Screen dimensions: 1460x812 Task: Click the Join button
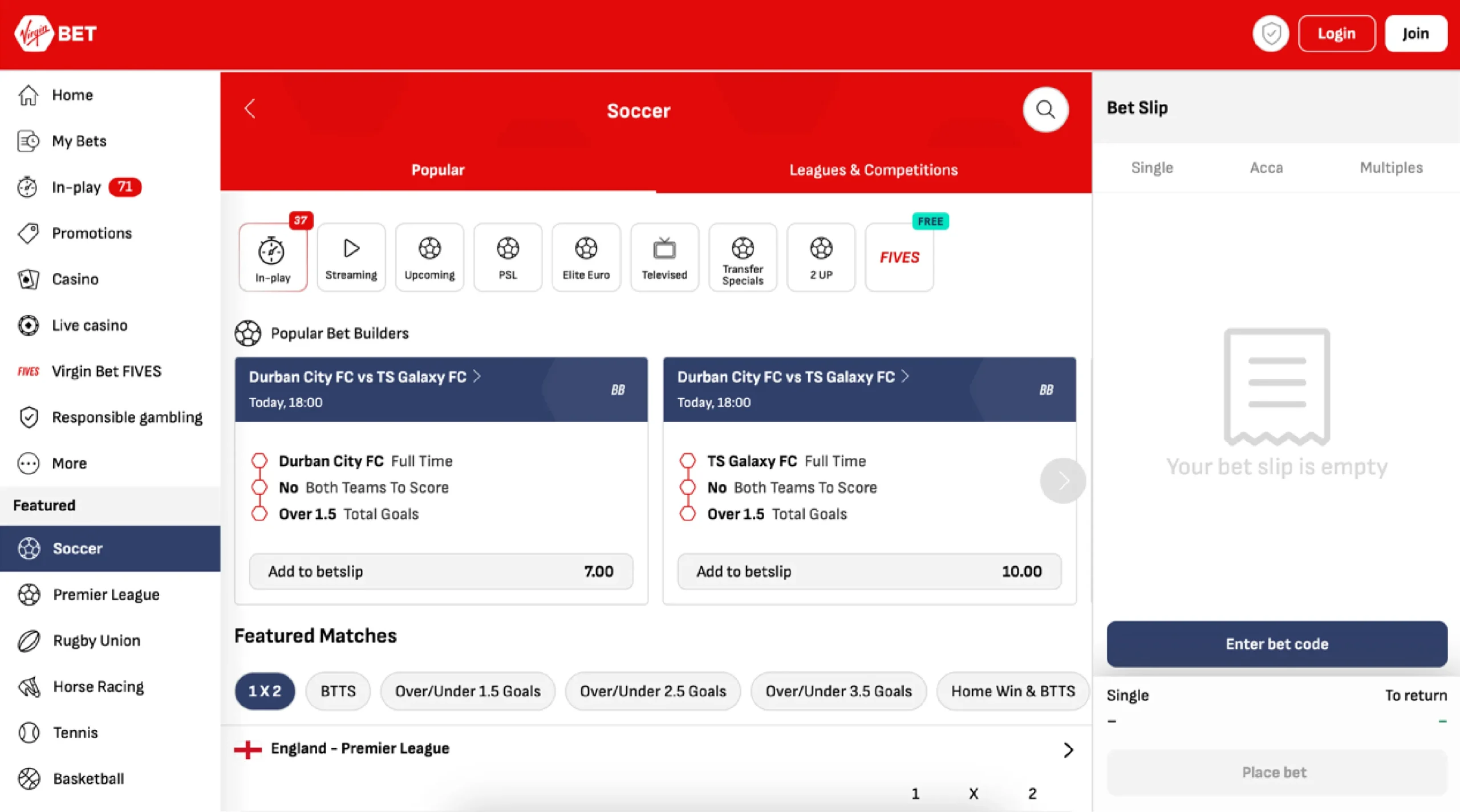click(x=1416, y=34)
